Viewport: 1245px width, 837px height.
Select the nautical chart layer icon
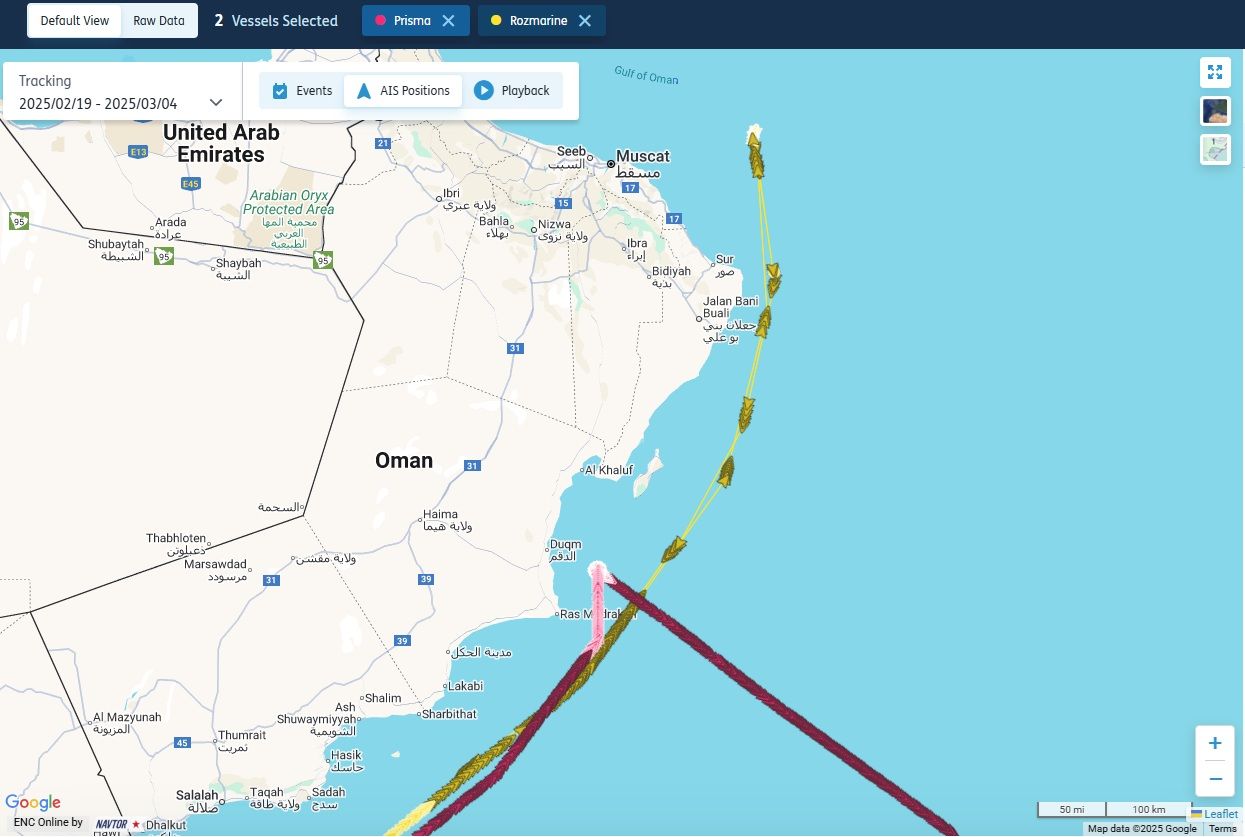(1215, 149)
